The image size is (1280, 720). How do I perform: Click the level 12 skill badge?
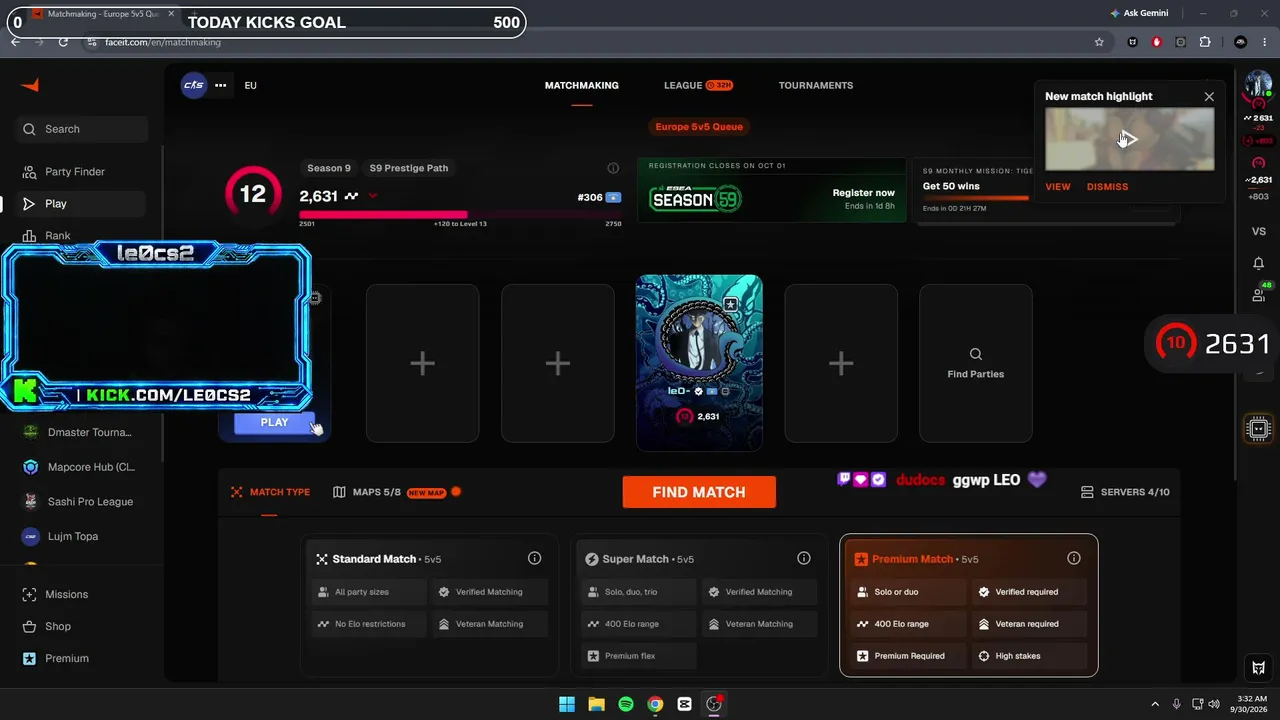coord(253,194)
